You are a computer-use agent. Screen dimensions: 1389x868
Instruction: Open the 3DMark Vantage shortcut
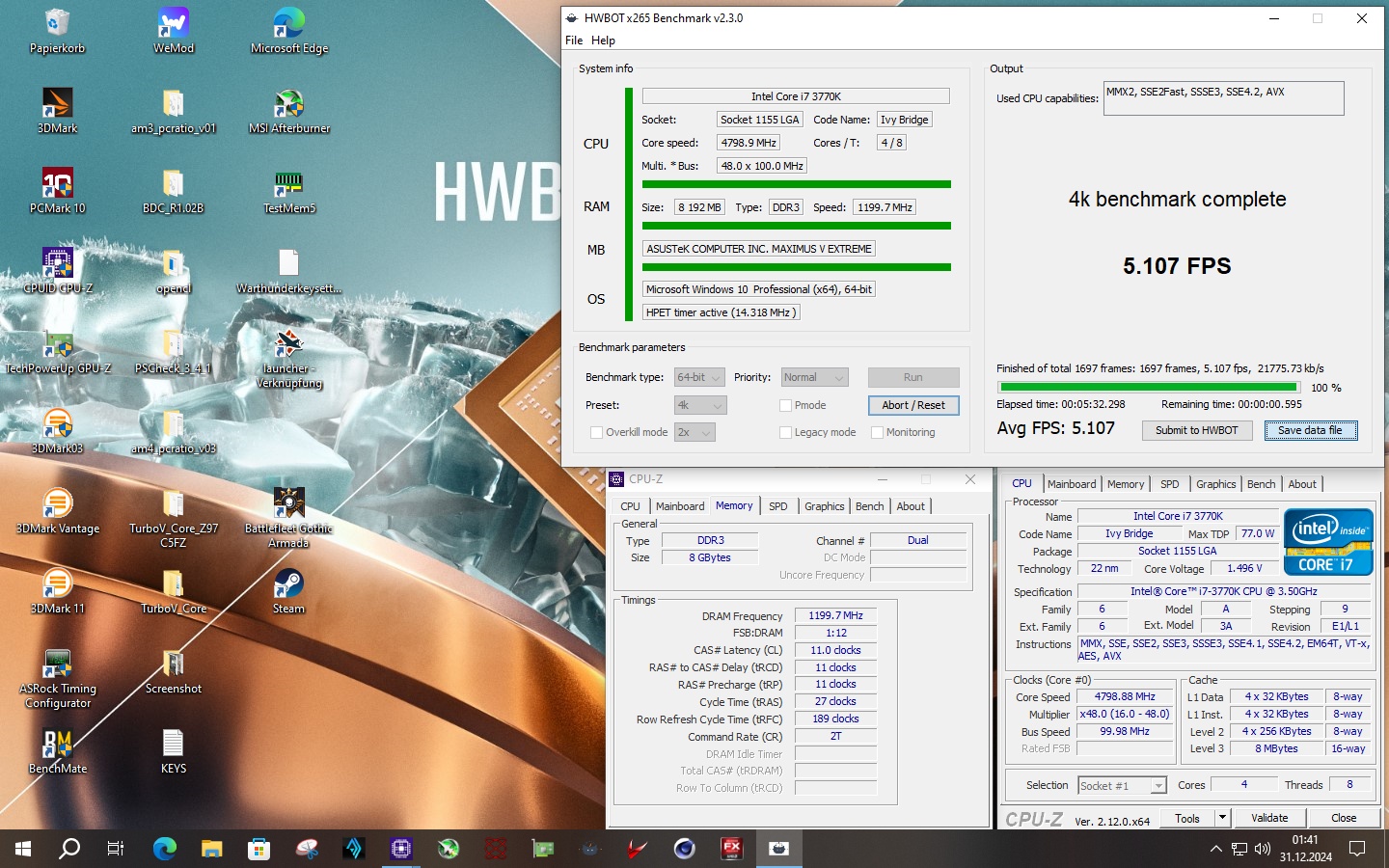pos(57,511)
